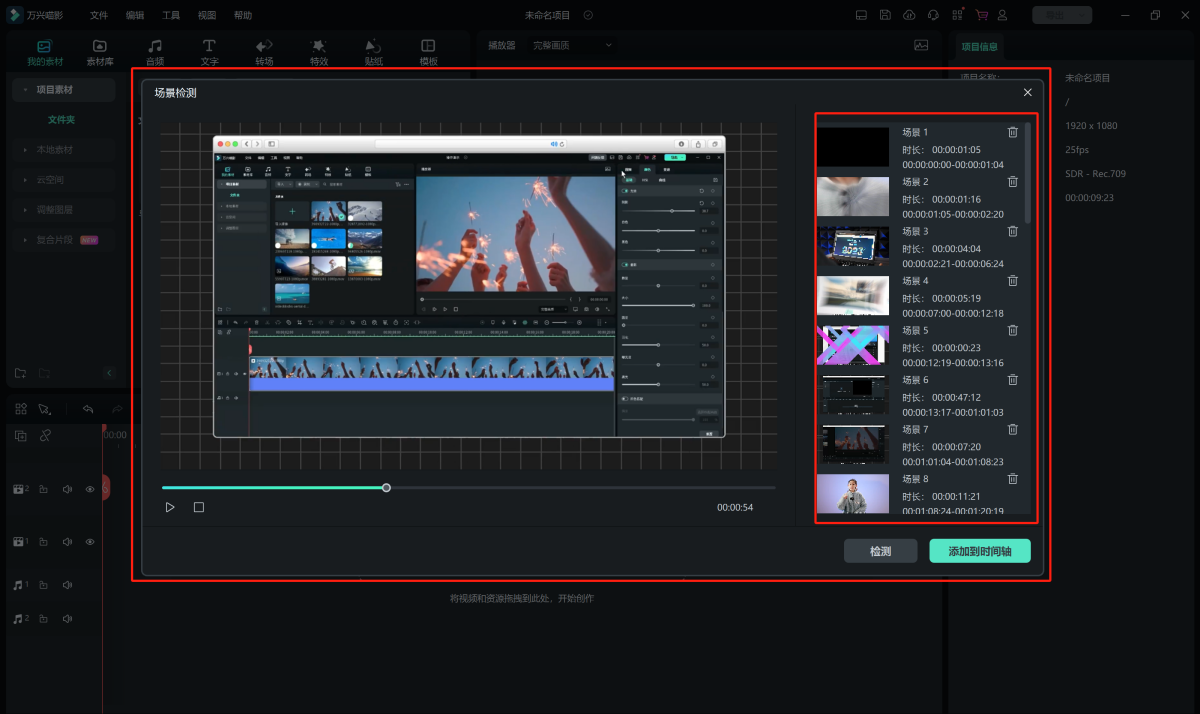Delete scene 5 using the trash icon
The image size is (1200, 714).
tap(1012, 330)
